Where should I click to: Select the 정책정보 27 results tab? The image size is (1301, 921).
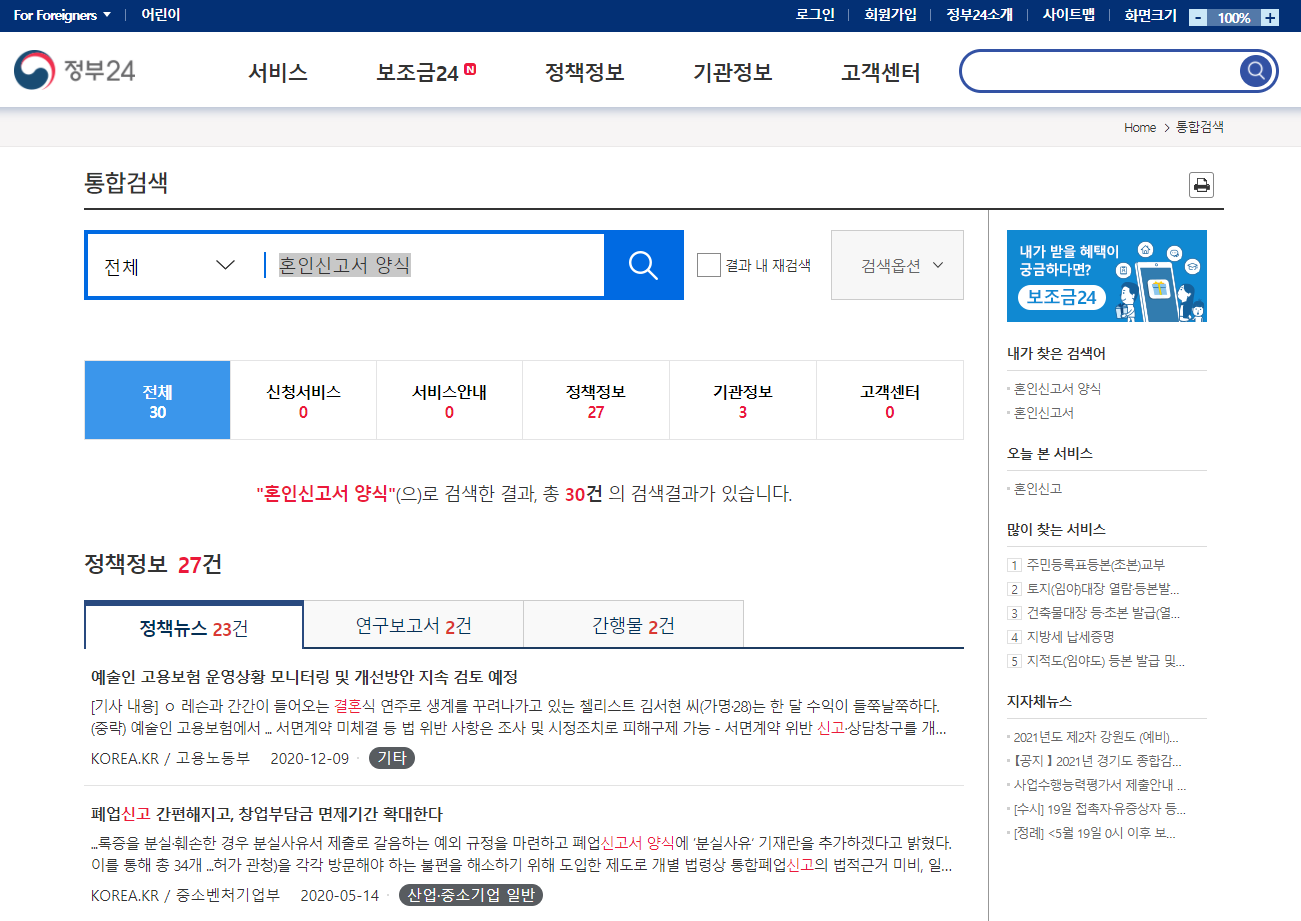click(596, 400)
